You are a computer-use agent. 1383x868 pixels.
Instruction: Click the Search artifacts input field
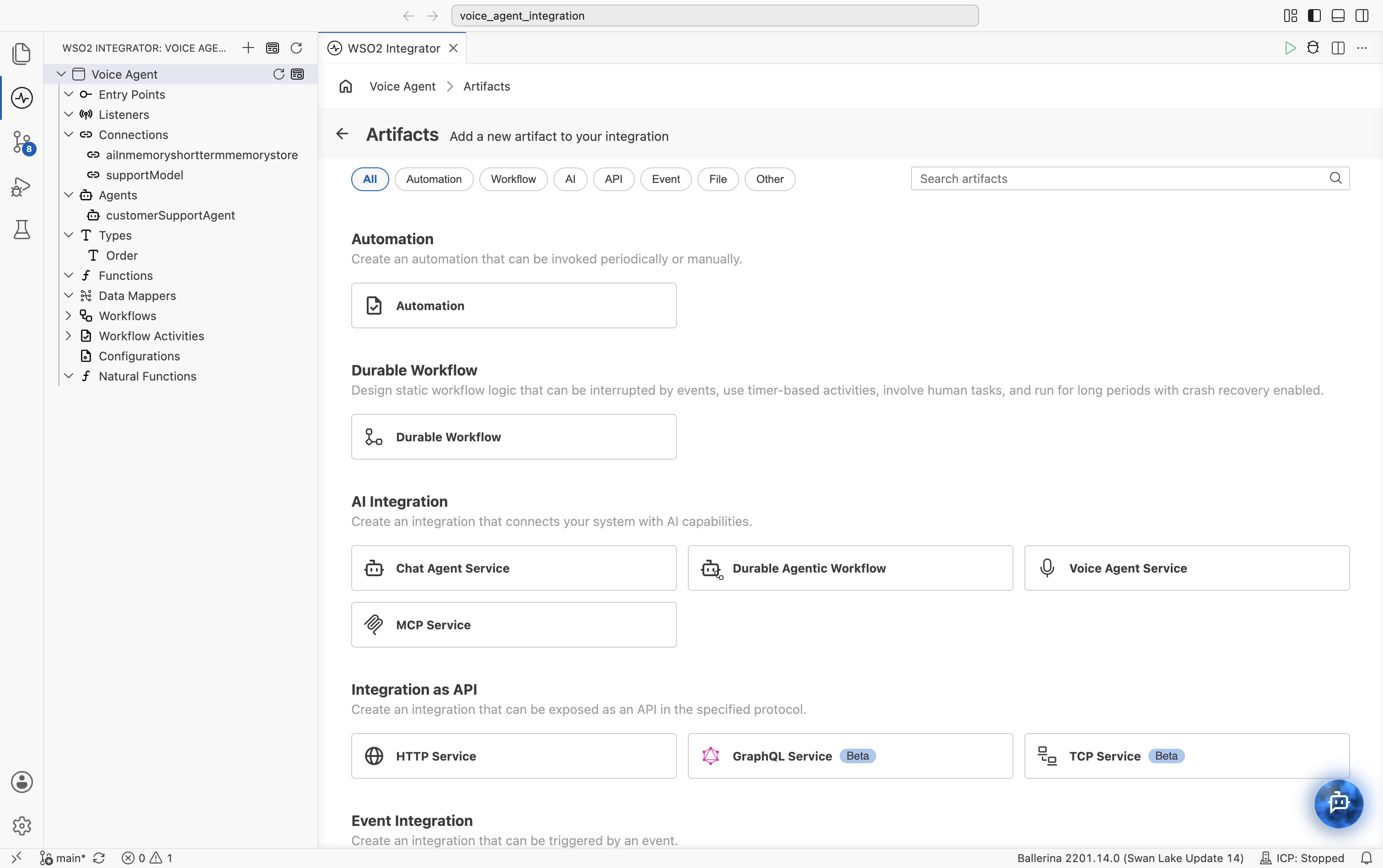point(1130,178)
